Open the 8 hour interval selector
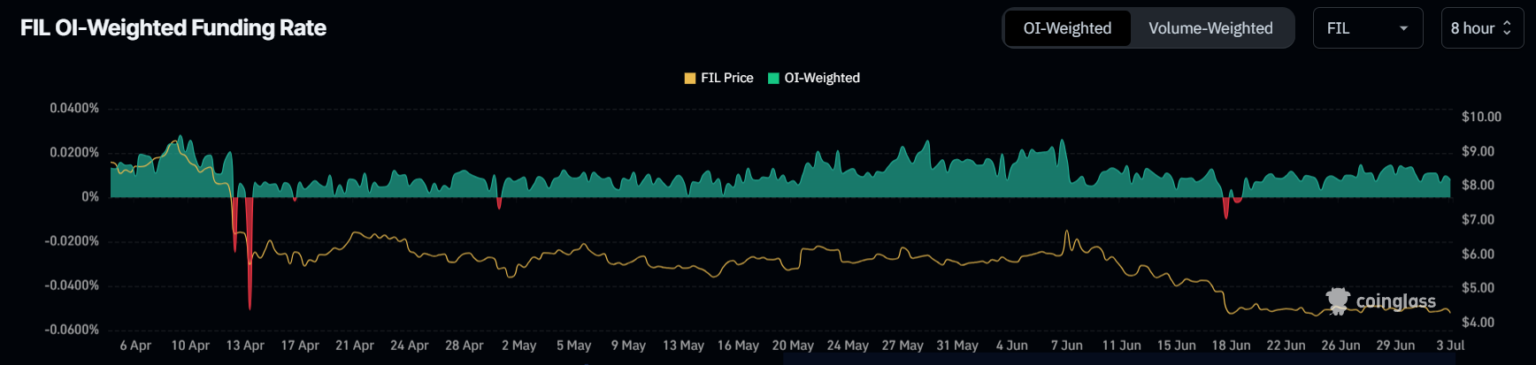The height and width of the screenshot is (365, 1536). point(1481,28)
